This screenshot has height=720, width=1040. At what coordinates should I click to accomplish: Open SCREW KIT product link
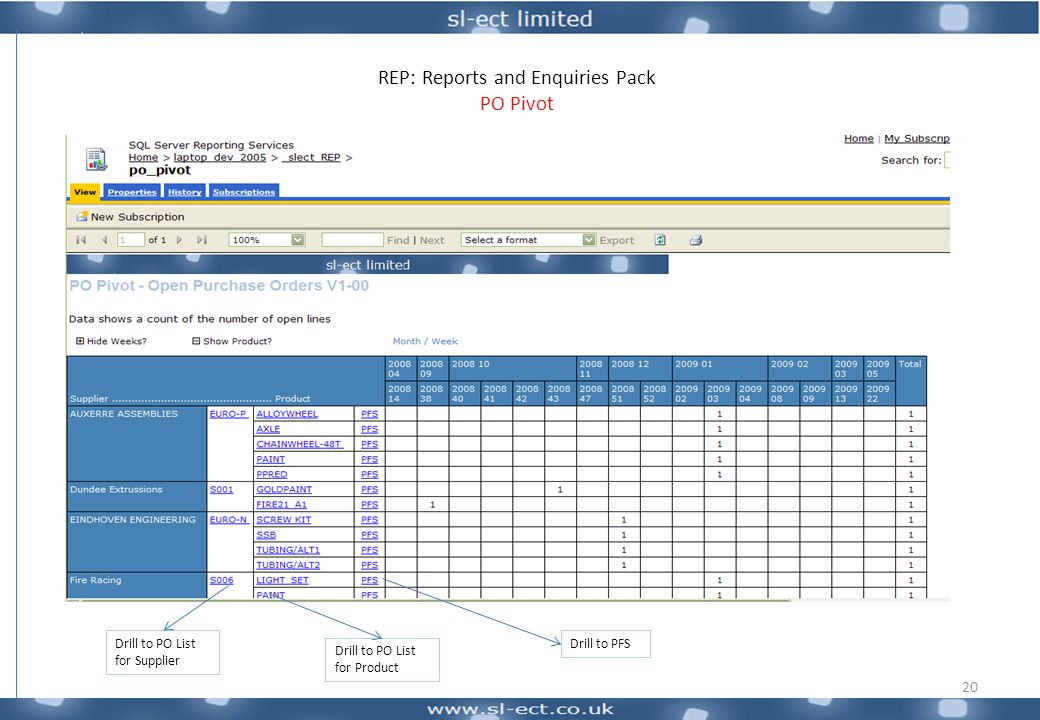(283, 520)
